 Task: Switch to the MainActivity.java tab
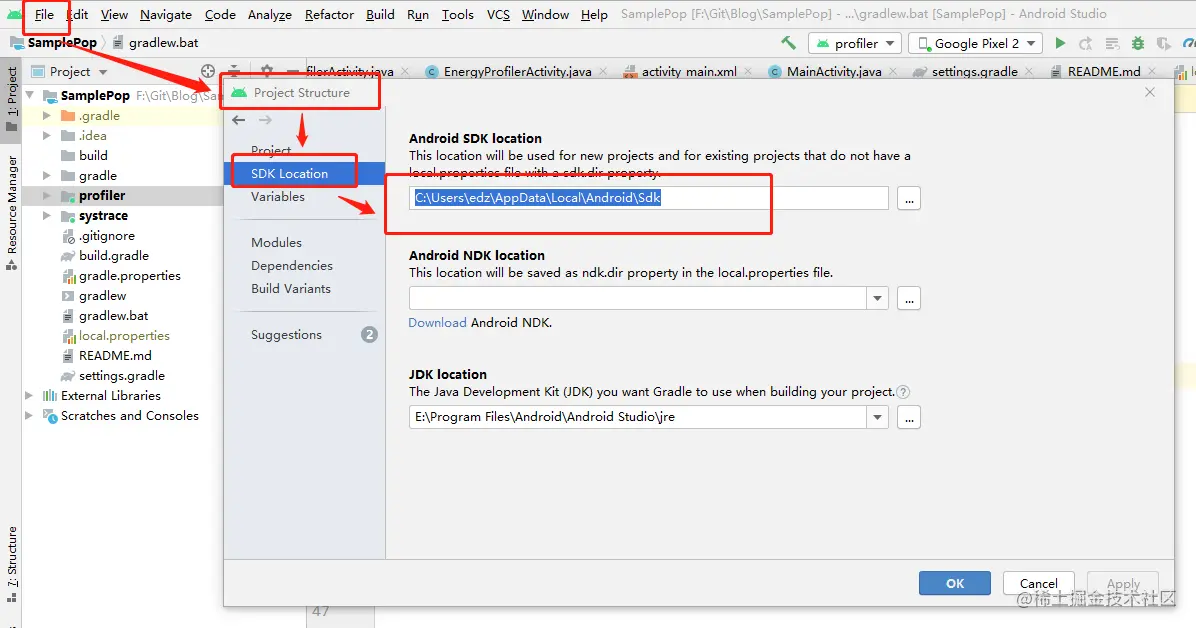coord(834,72)
